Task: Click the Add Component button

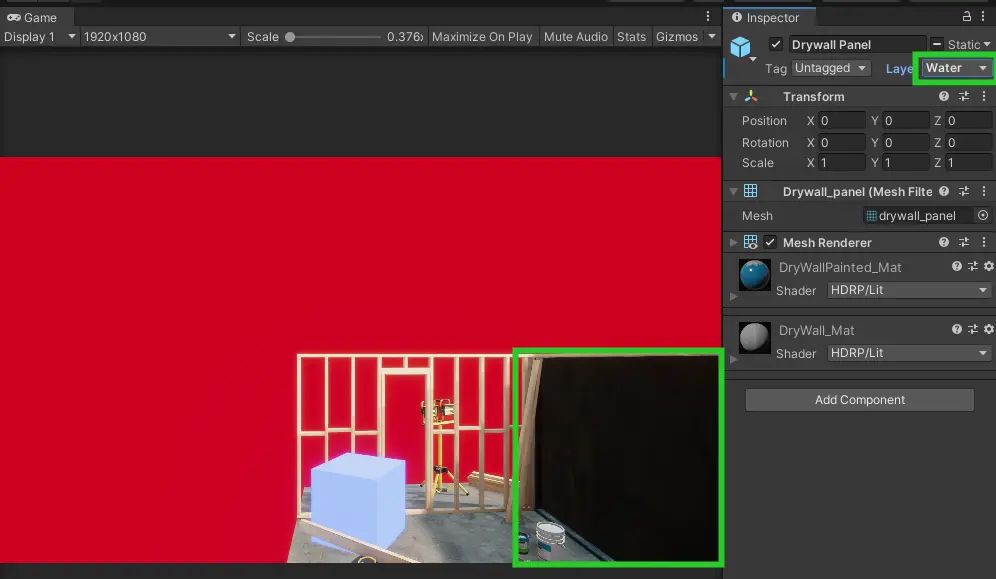Action: pyautogui.click(x=858, y=399)
